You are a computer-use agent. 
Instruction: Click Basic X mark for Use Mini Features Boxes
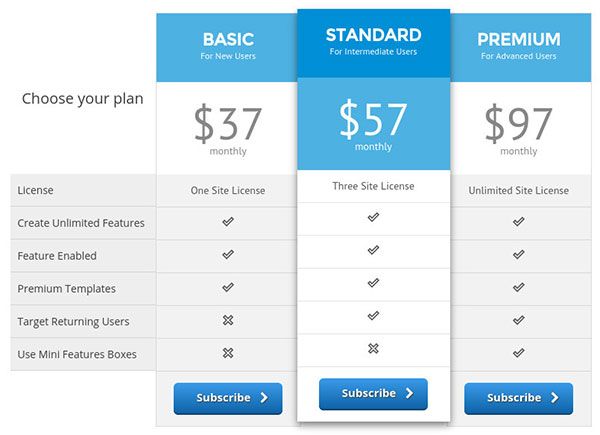[228, 353]
